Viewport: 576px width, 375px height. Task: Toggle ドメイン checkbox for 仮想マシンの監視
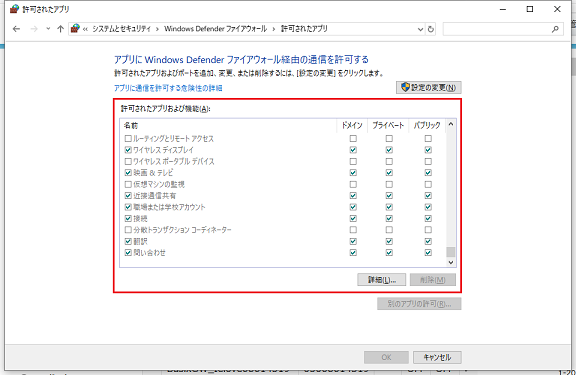point(353,184)
